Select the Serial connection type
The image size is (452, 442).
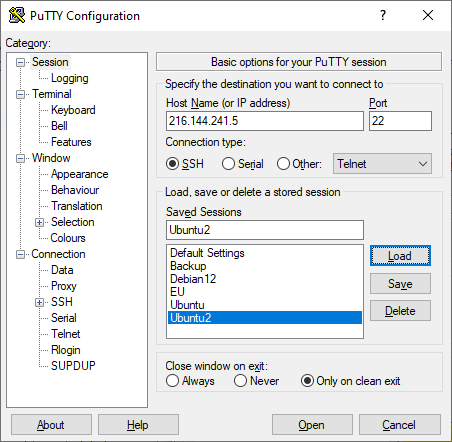click(x=228, y=164)
